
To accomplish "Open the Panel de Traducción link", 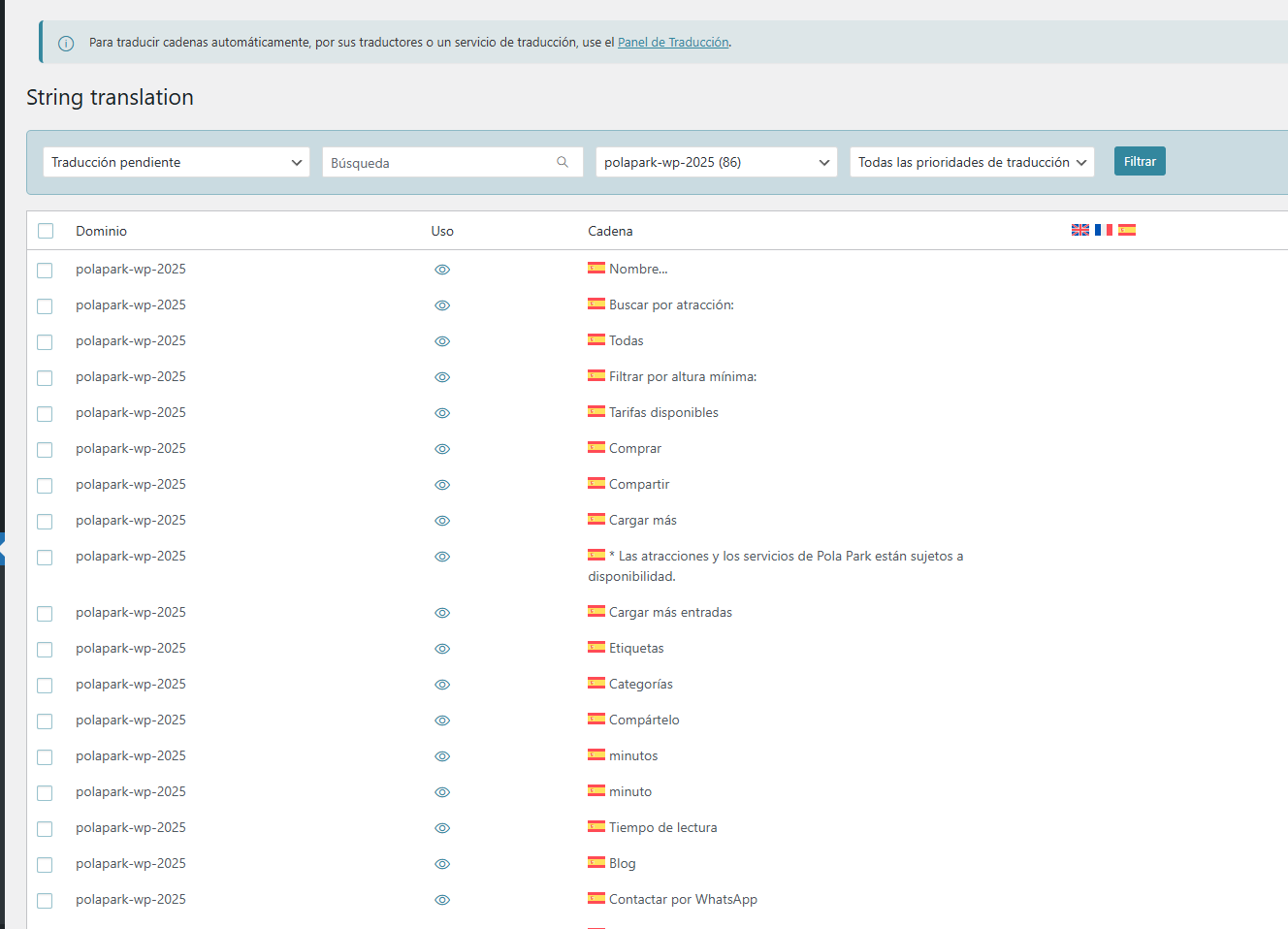I will click(673, 43).
